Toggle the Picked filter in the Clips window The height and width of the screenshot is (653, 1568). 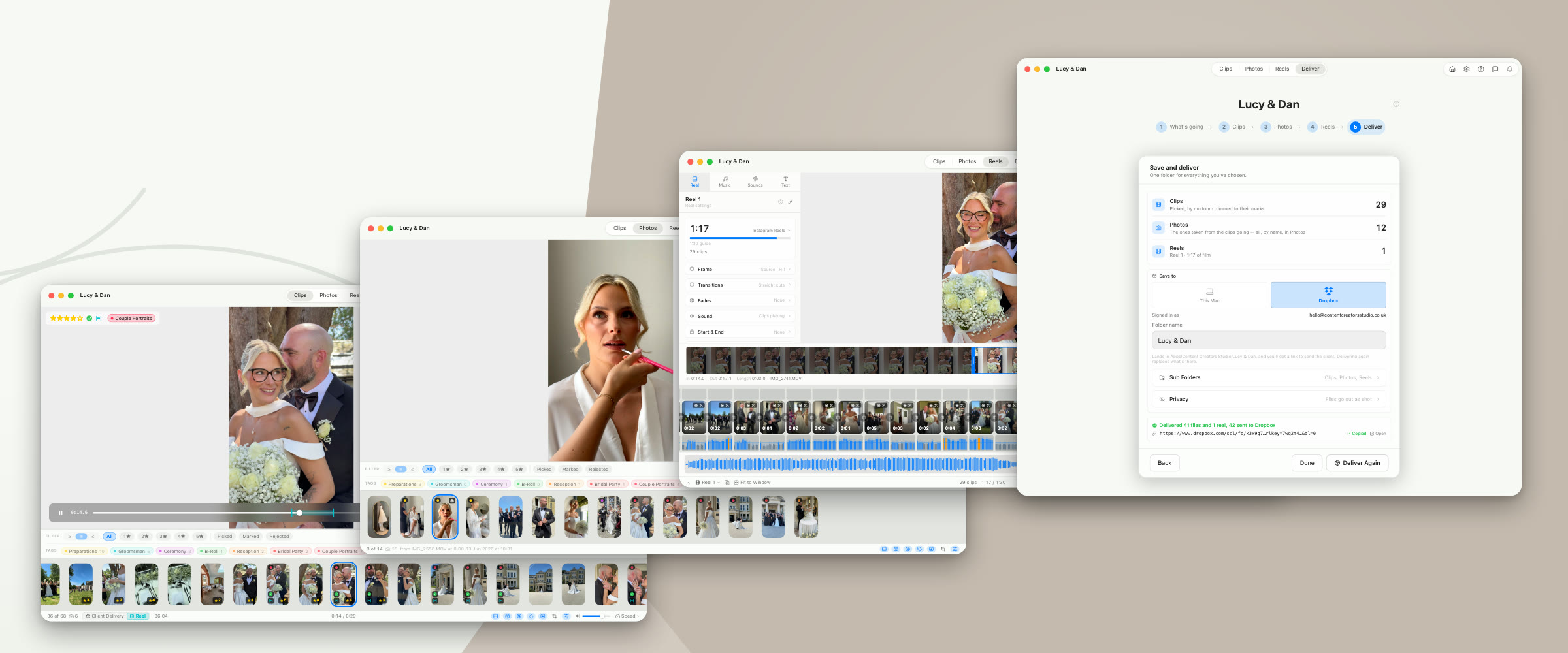(225, 537)
